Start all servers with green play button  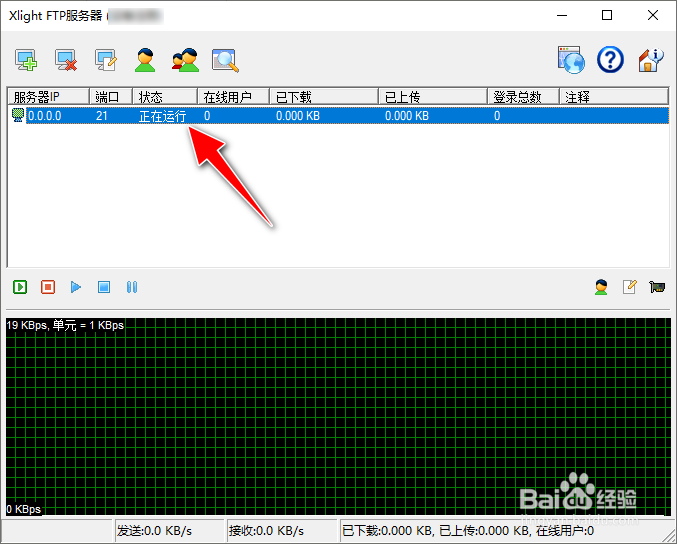(x=20, y=287)
